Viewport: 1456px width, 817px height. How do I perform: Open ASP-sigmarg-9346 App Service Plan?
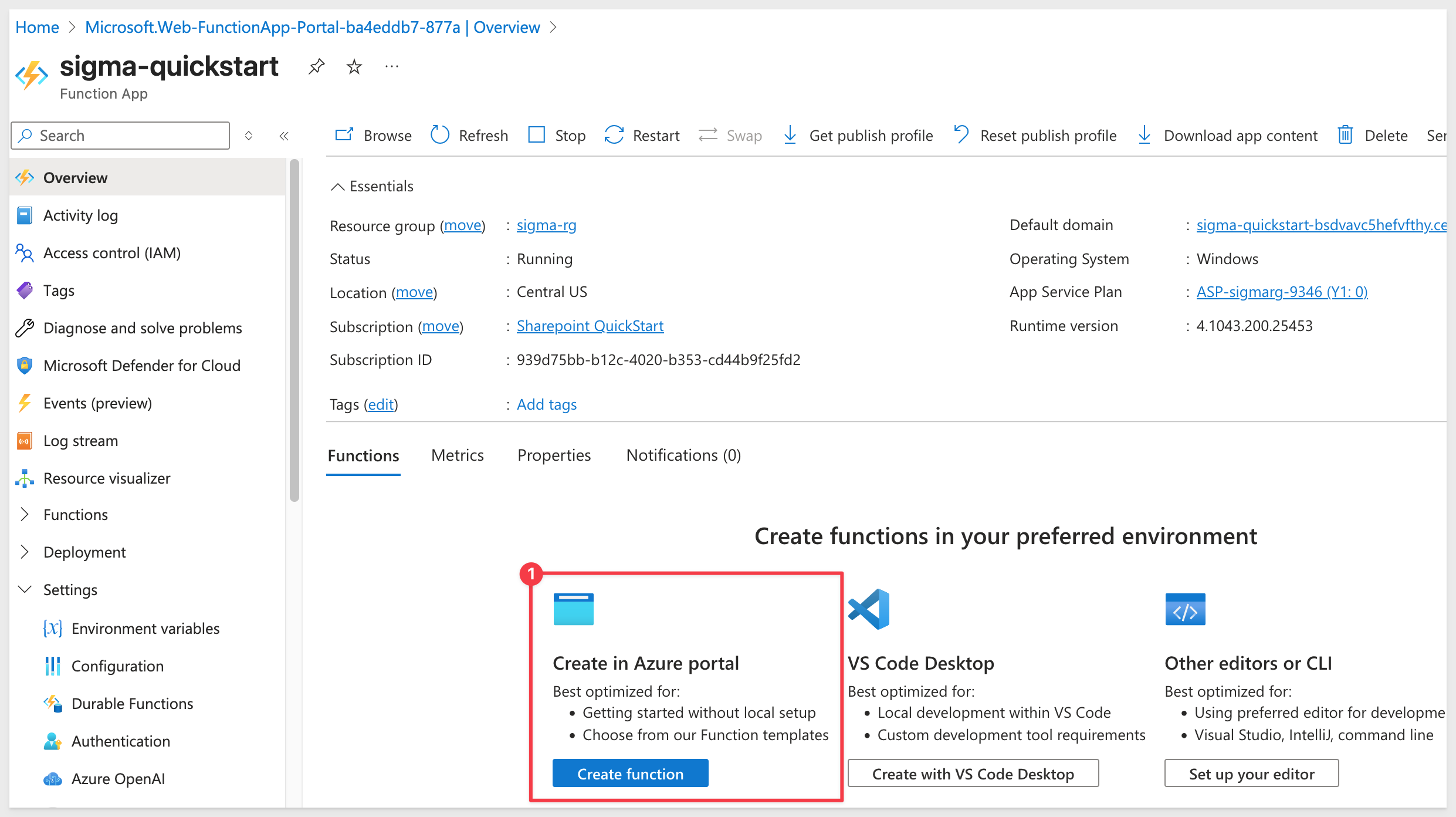(x=1282, y=292)
